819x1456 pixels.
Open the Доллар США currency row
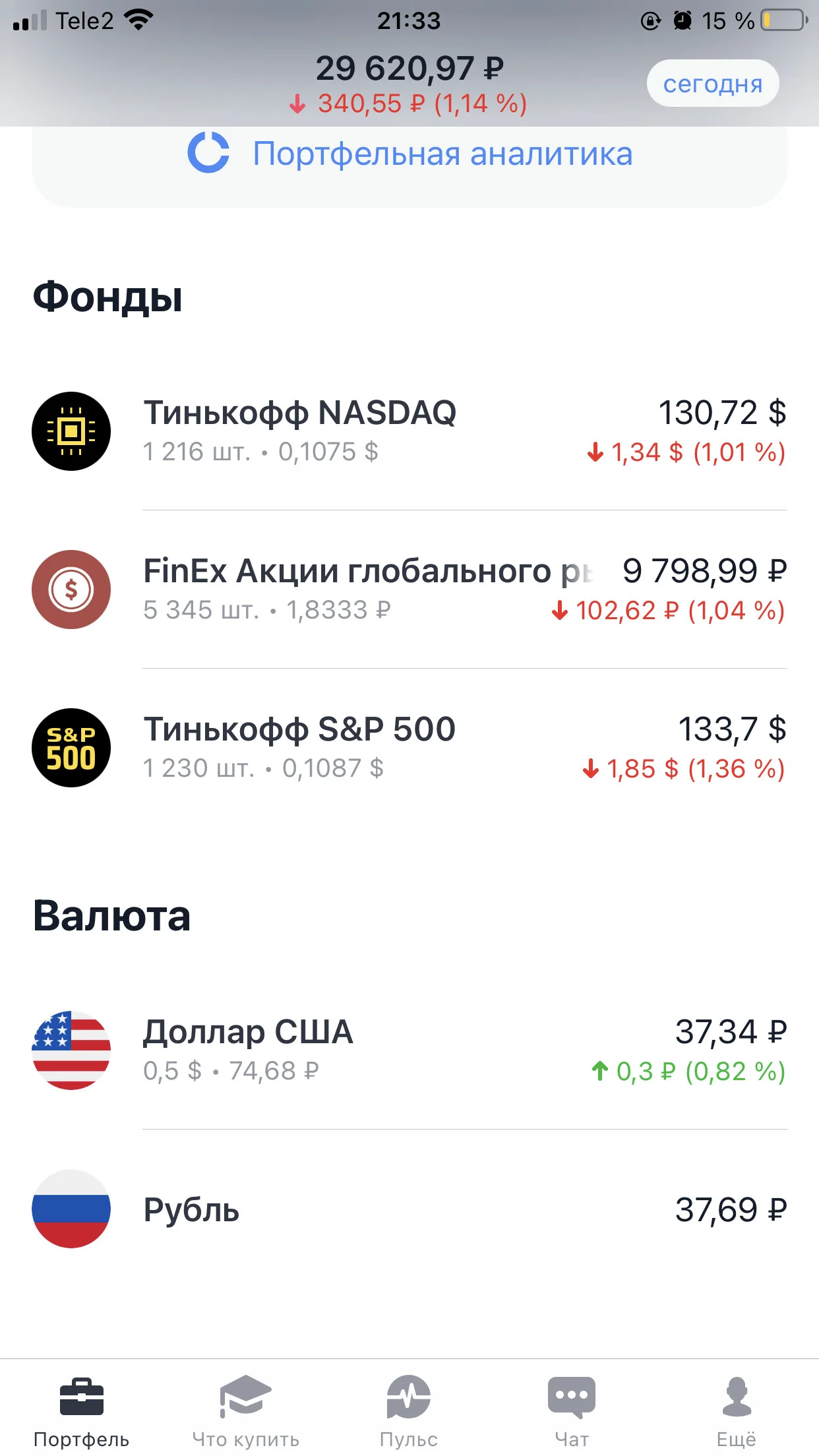pos(409,1050)
